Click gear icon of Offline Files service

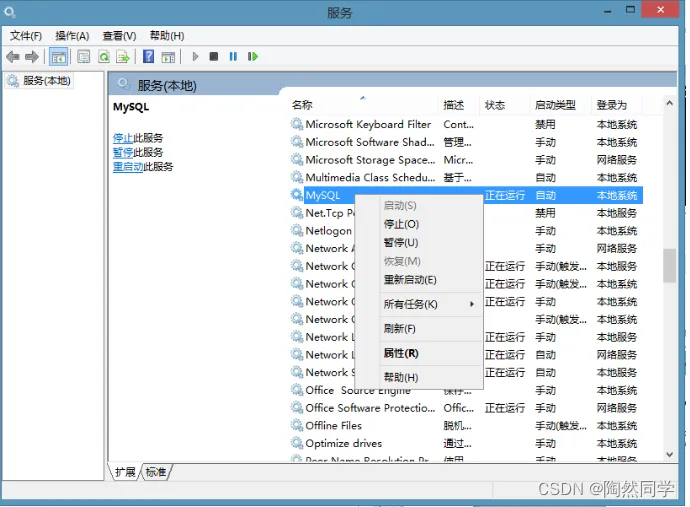(x=297, y=425)
